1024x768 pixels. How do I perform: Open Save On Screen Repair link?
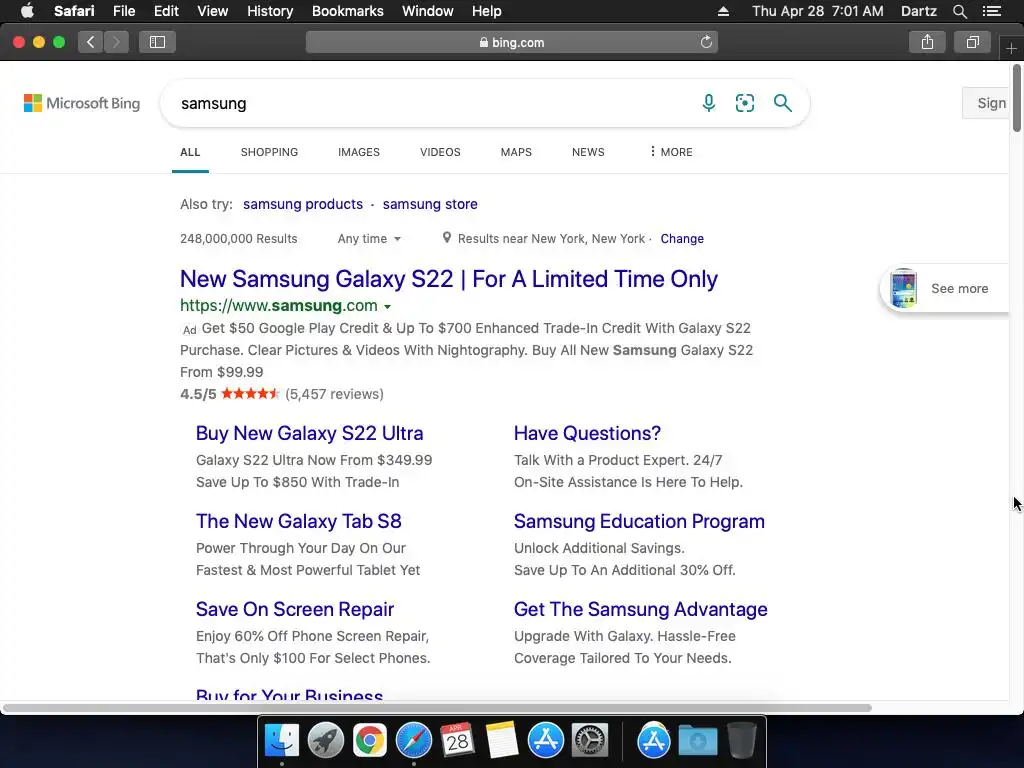pos(295,609)
